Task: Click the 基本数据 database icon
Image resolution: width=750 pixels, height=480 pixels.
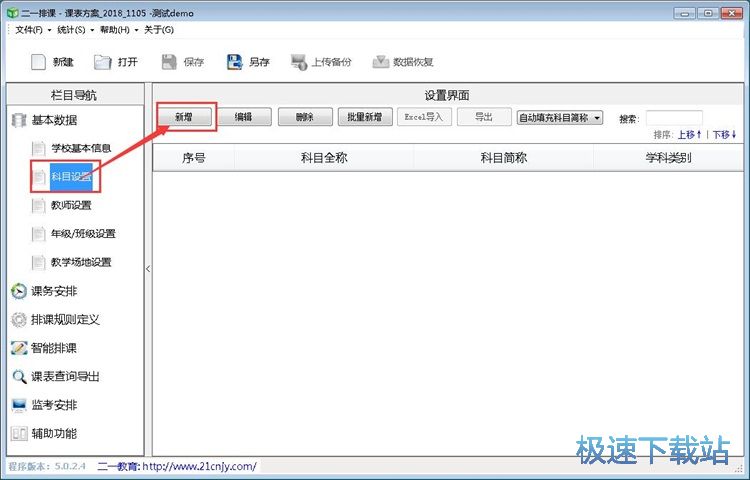Action: coord(19,120)
